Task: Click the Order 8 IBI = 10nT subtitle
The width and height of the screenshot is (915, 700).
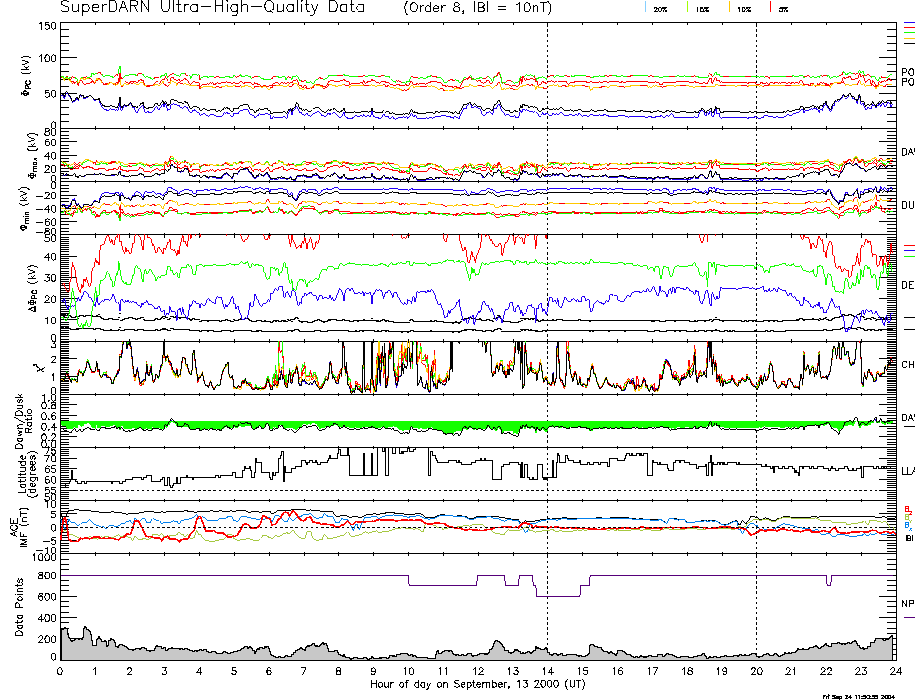Action: click(x=488, y=8)
